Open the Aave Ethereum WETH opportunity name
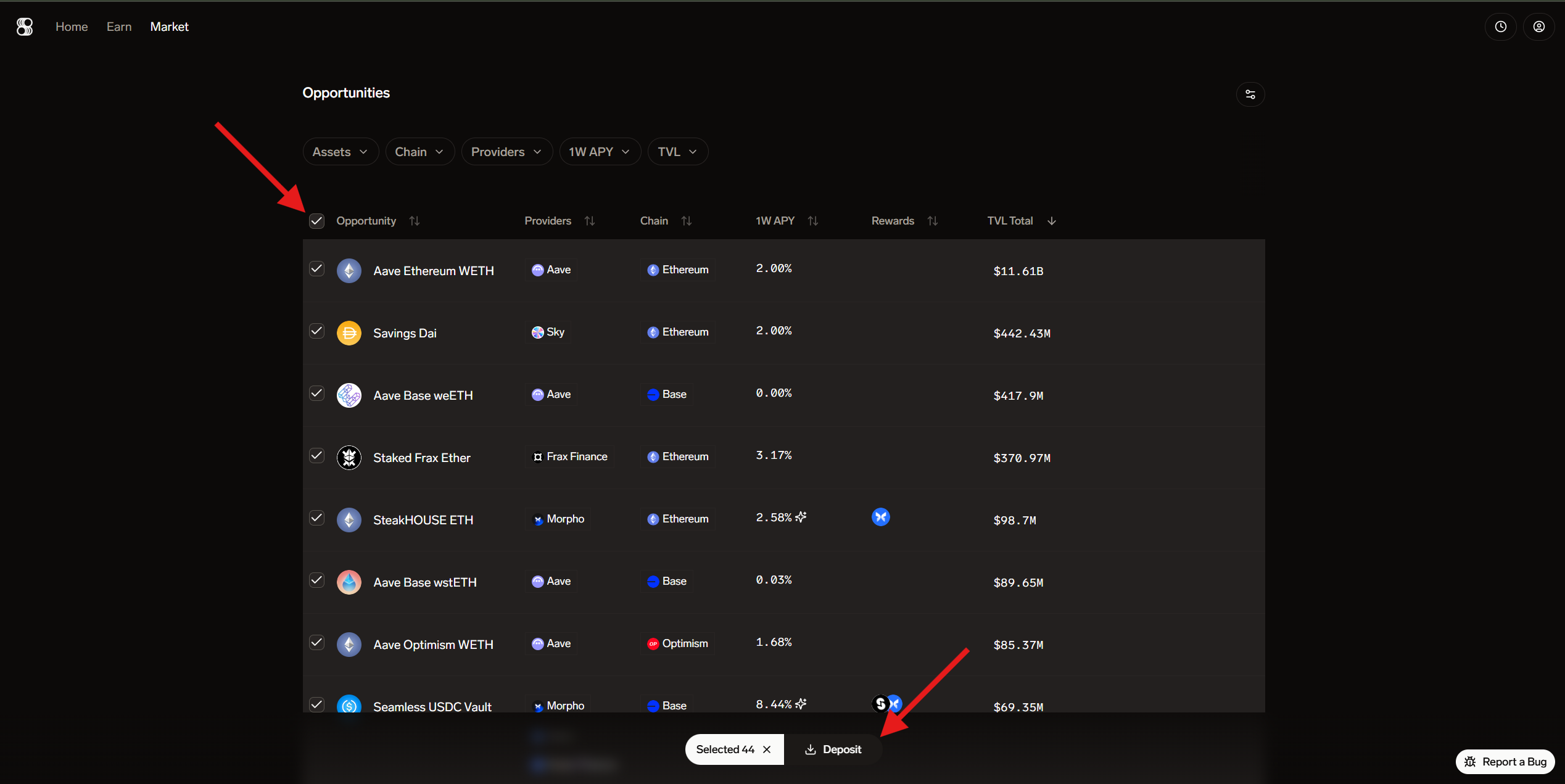The image size is (1565, 784). 434,271
